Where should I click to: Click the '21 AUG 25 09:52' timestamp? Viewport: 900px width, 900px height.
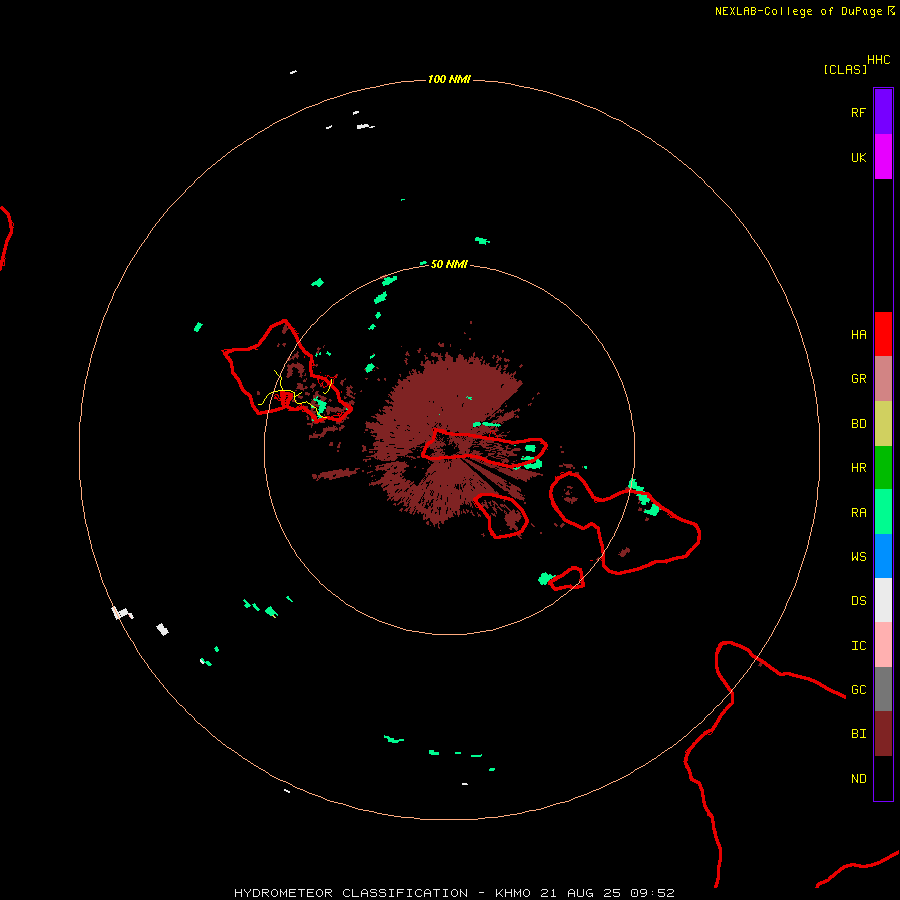[606, 893]
